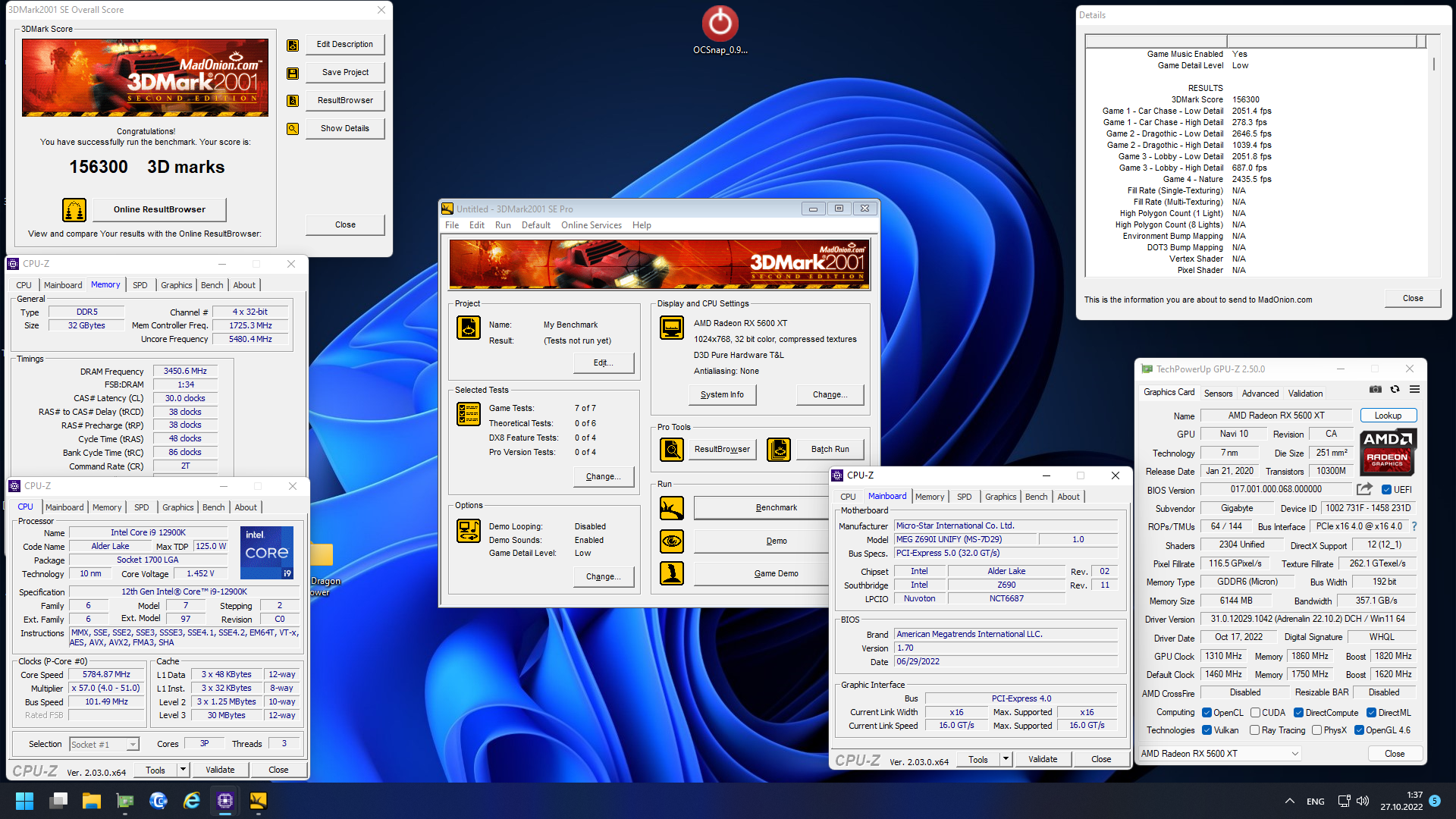Select SPD tab in CPU-Z memory window
Screen dimensions: 1456x819
(140, 285)
